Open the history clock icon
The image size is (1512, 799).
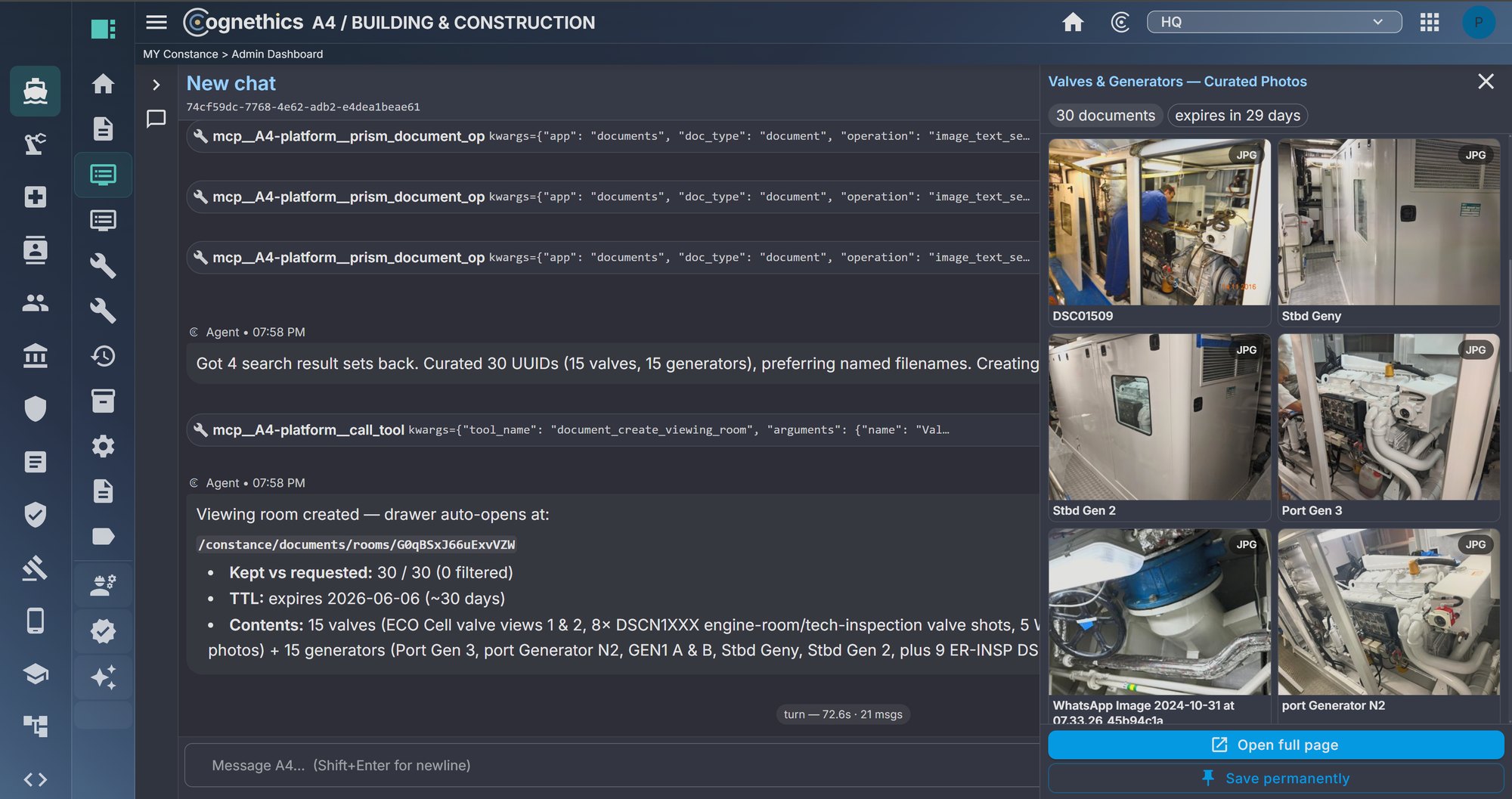[103, 356]
